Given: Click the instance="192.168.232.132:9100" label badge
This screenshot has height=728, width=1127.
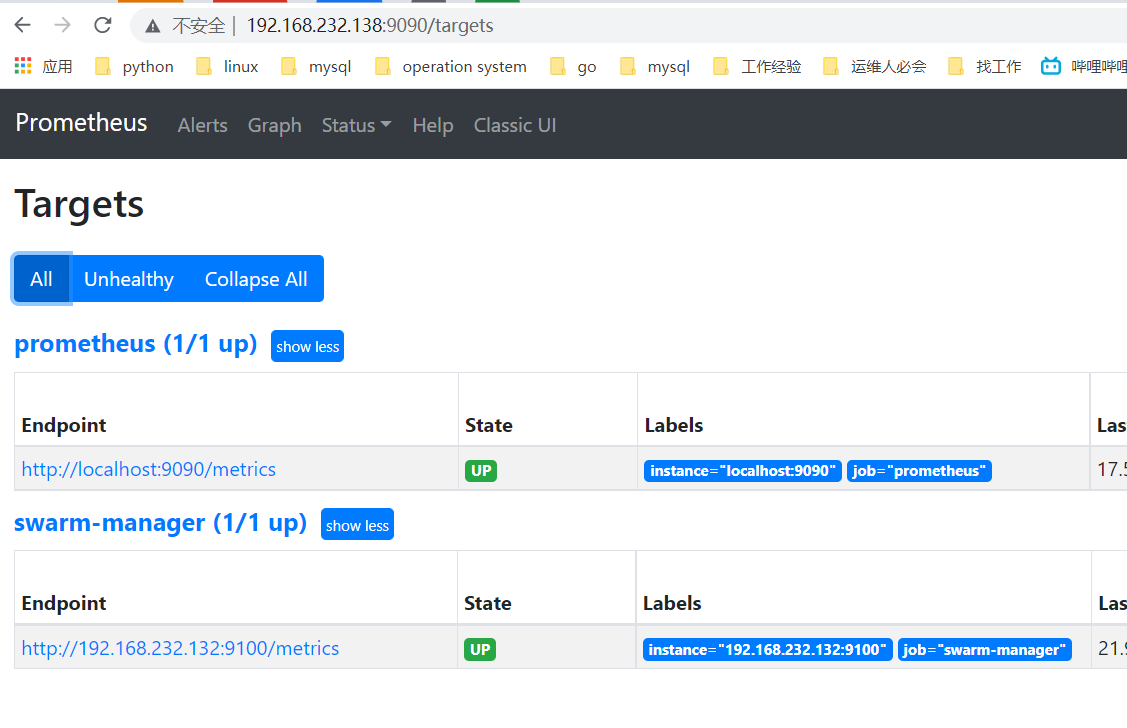Looking at the screenshot, I should point(768,650).
